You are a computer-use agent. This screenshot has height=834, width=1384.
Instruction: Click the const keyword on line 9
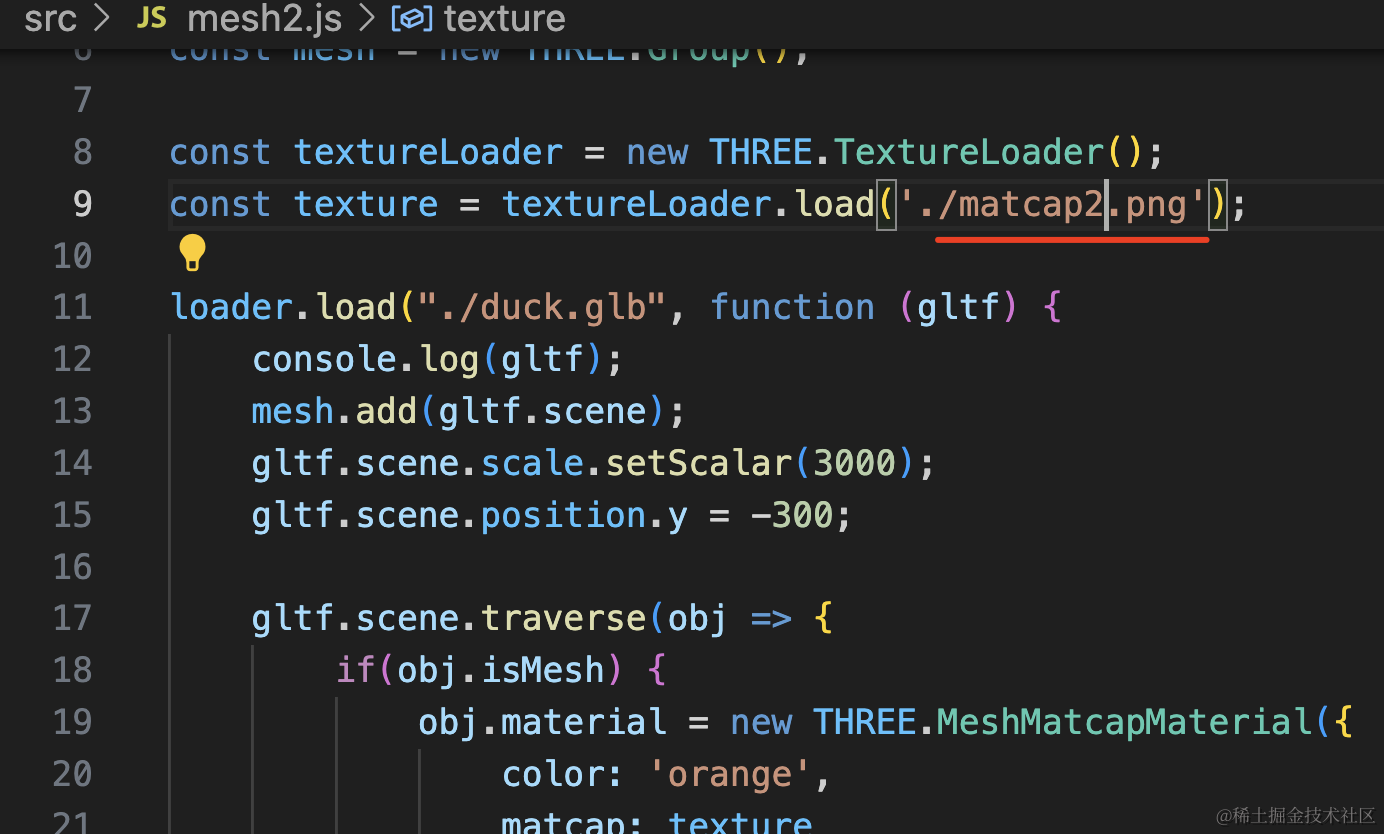(220, 205)
